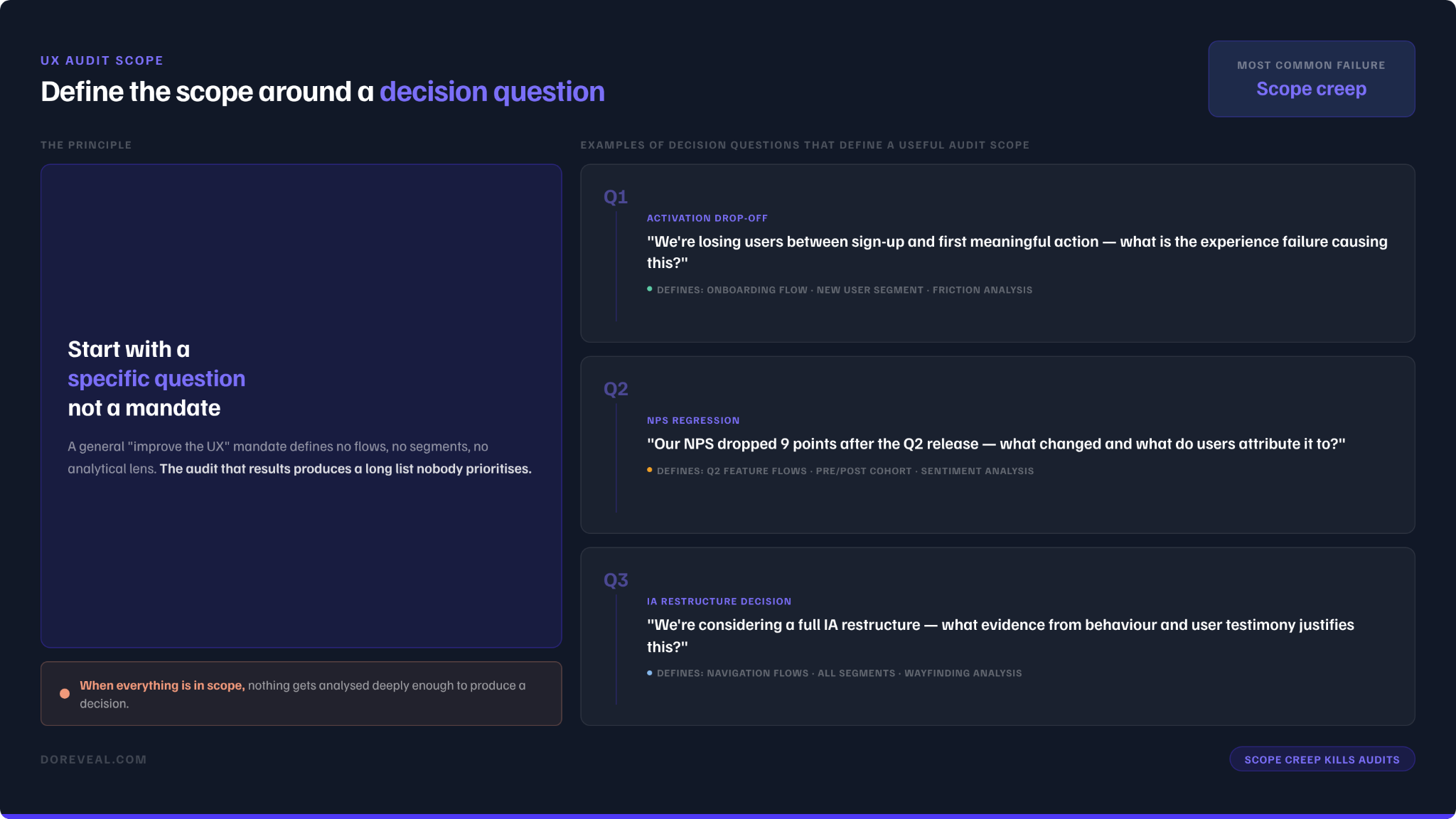Click the 'improve the UX mandate' paragraph
The width and height of the screenshot is (1456, 819).
pyautogui.click(x=299, y=457)
